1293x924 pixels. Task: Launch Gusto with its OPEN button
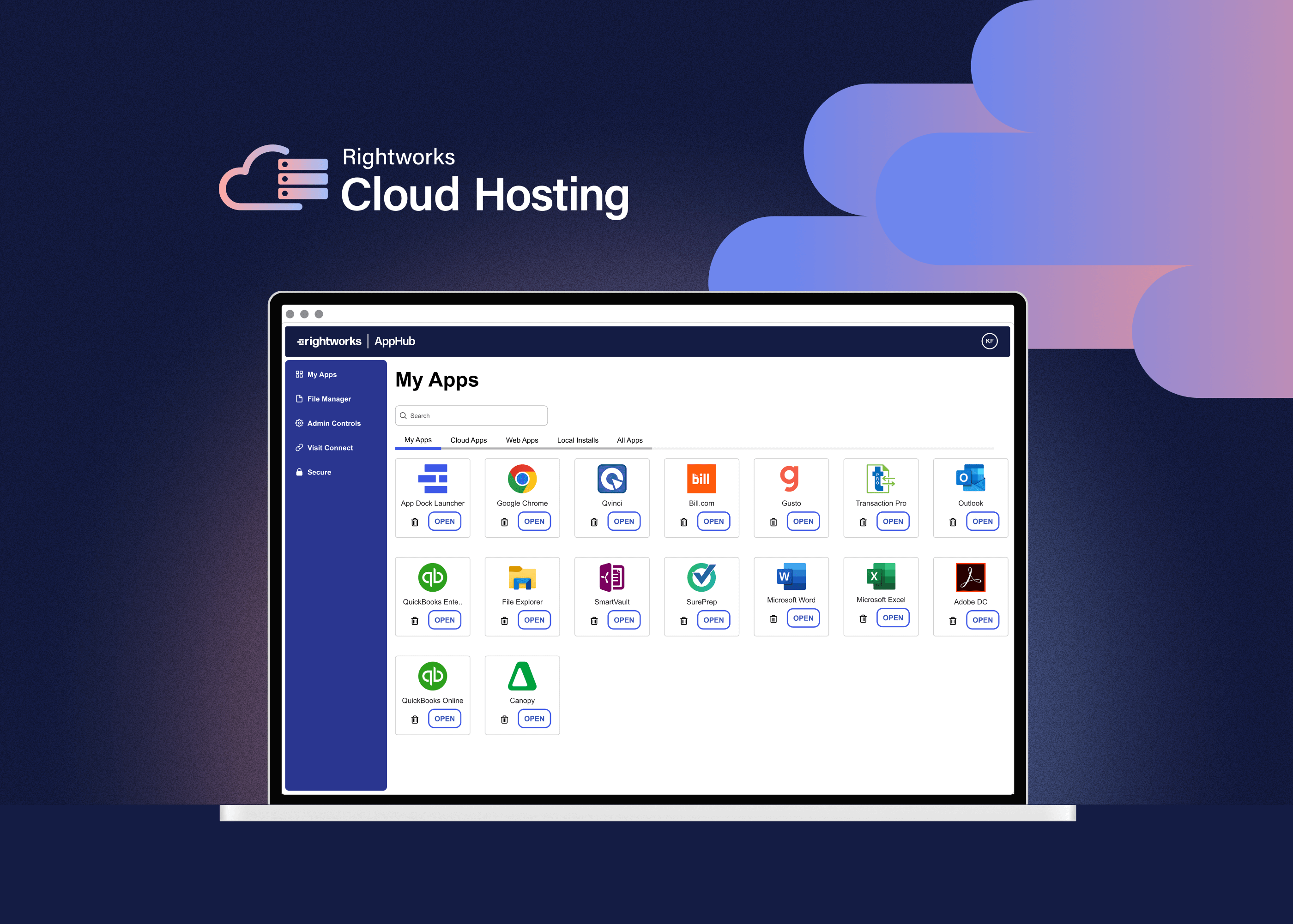(803, 521)
